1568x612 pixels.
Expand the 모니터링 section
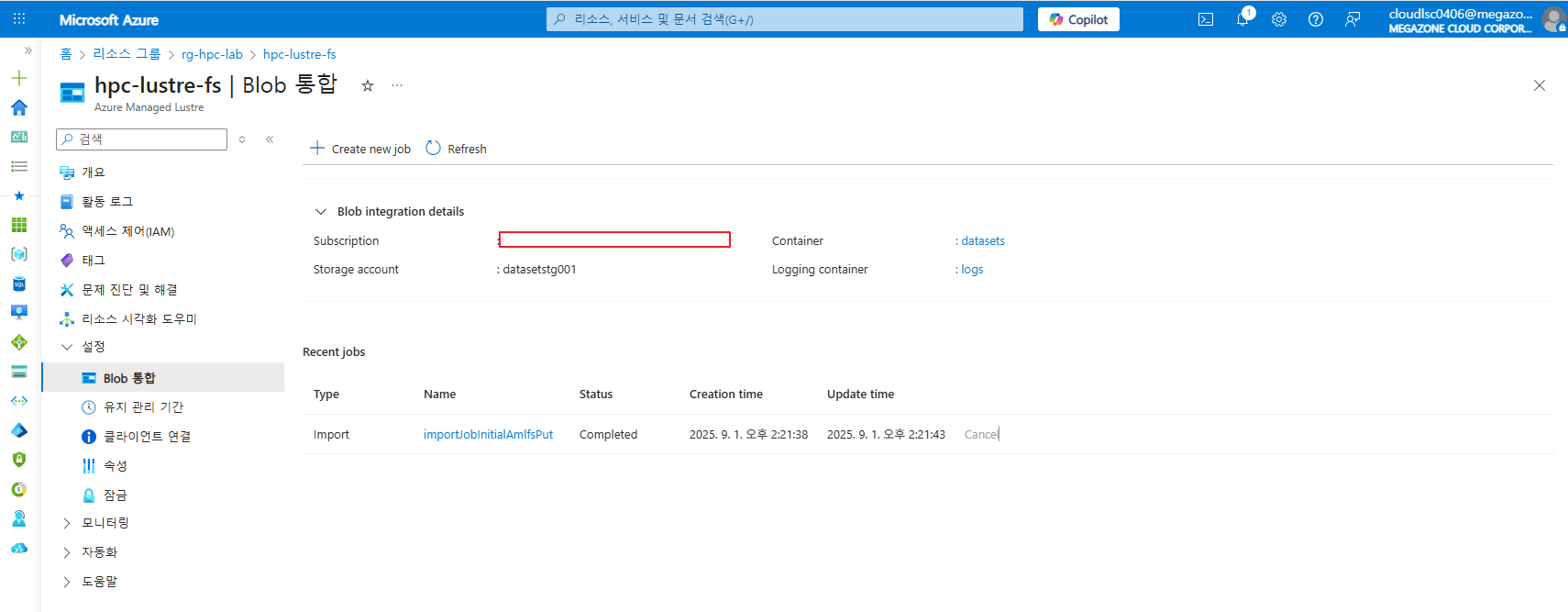[x=67, y=523]
